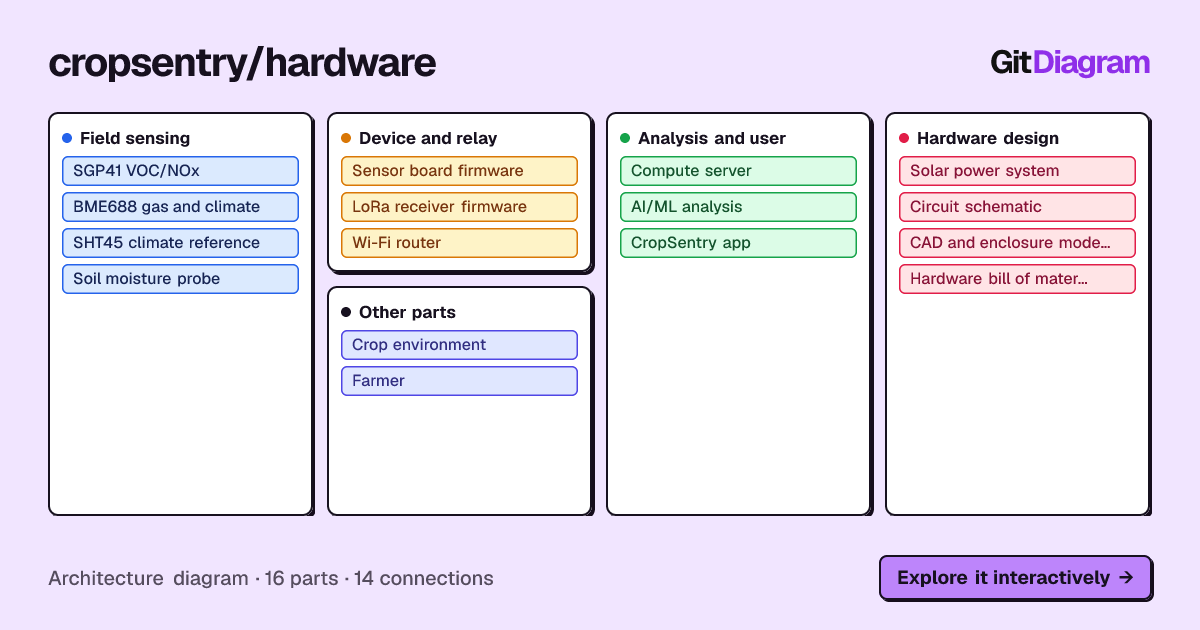The height and width of the screenshot is (630, 1200).
Task: Click the Other parts heading
Action: (407, 312)
